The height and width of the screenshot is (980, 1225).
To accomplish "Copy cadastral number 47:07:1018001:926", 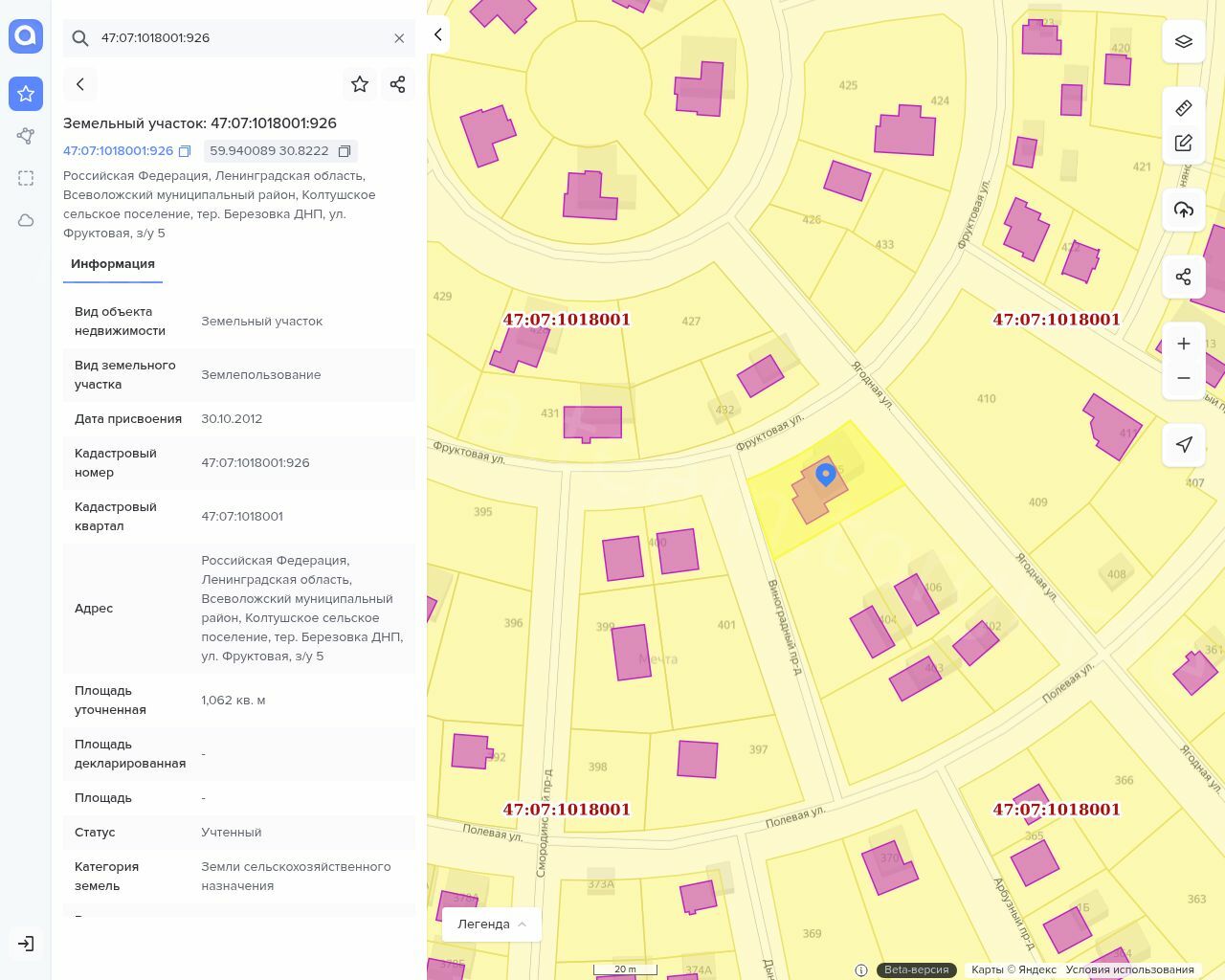I will 185,151.
